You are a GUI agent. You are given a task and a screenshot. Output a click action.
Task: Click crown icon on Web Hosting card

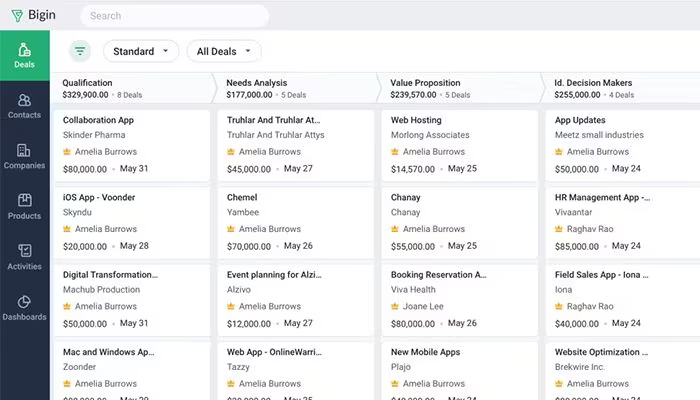[x=395, y=152]
